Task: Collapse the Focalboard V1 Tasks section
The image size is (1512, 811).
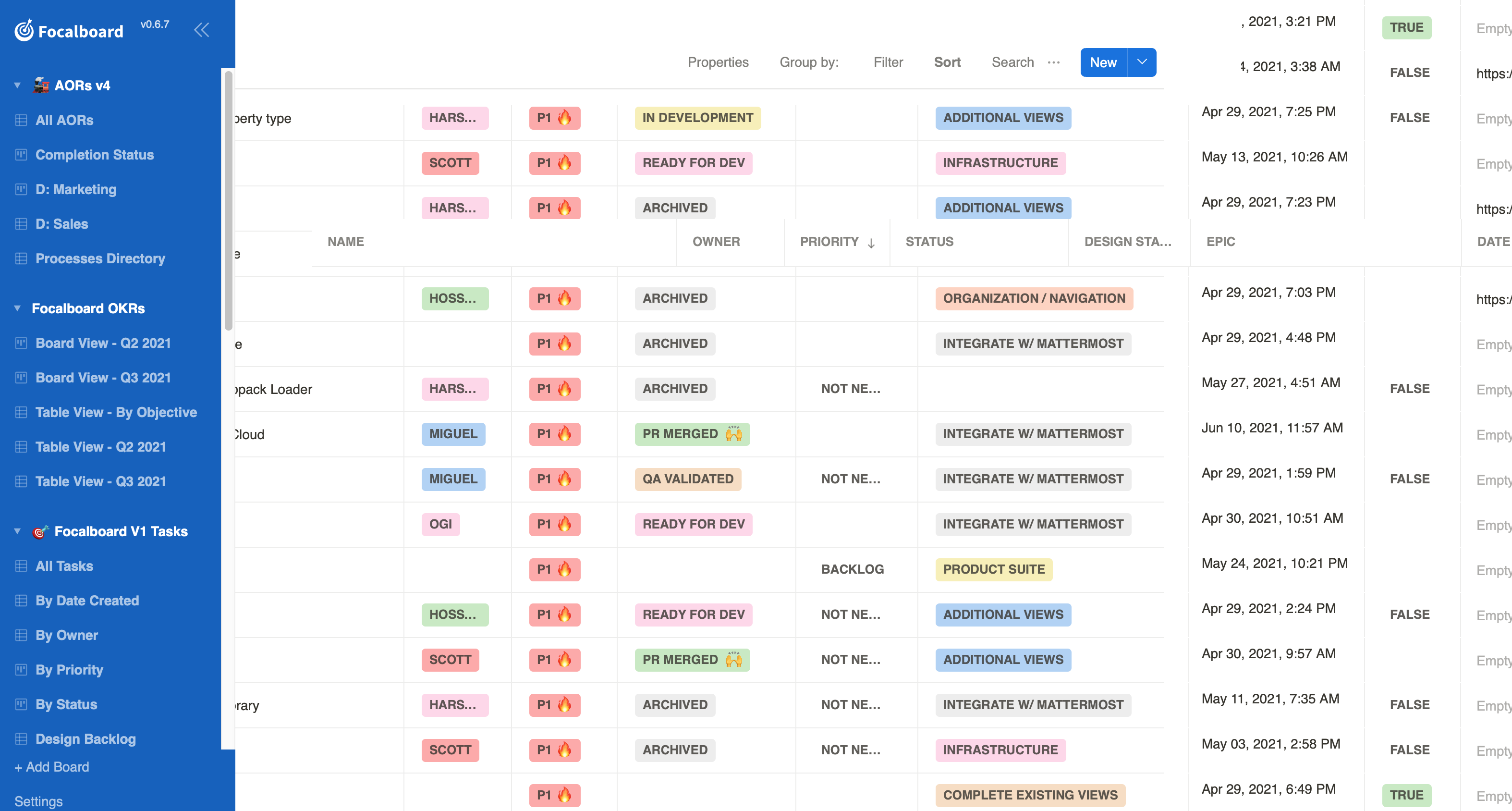Action: [x=18, y=532]
